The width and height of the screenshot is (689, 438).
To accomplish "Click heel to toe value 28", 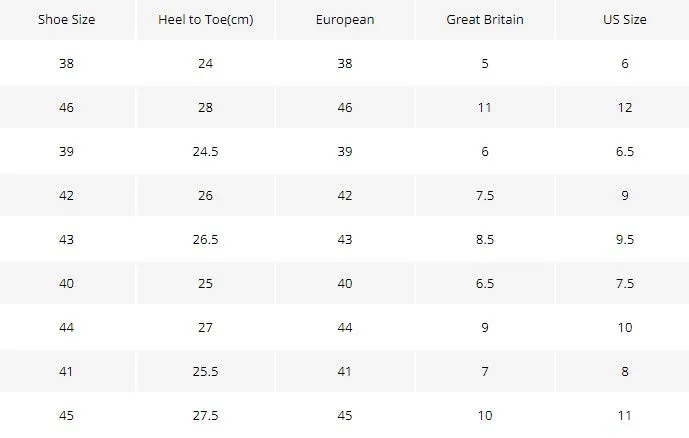I will [x=206, y=108].
